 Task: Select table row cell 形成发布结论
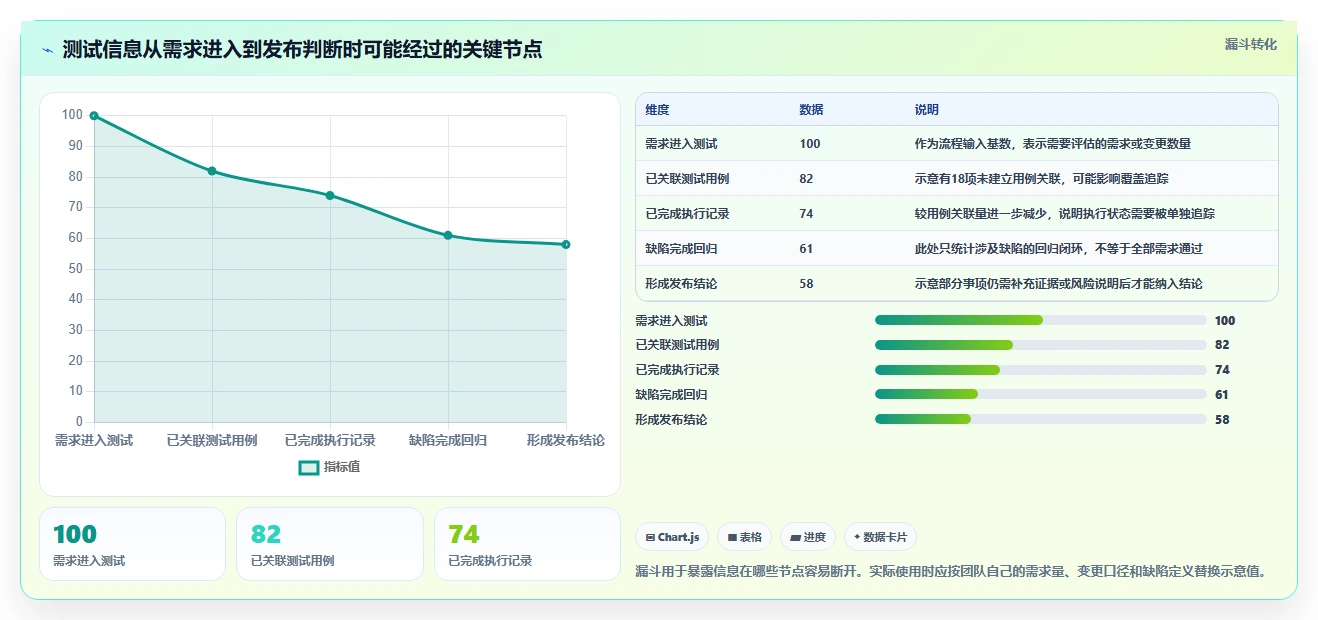(x=681, y=284)
